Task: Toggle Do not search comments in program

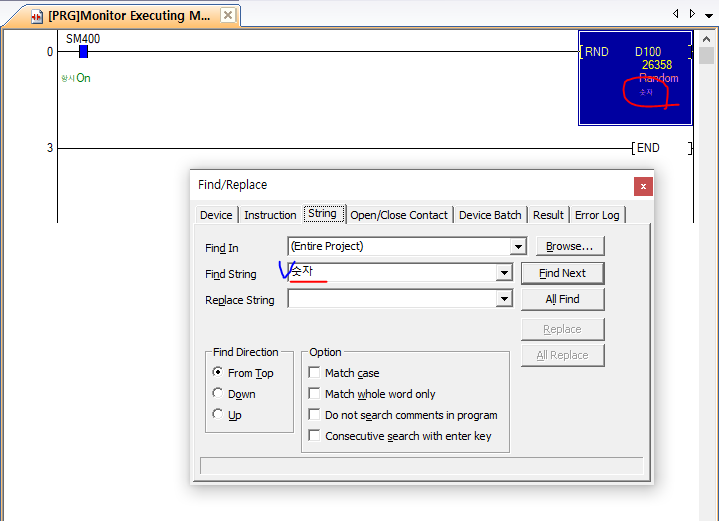Action: [314, 414]
